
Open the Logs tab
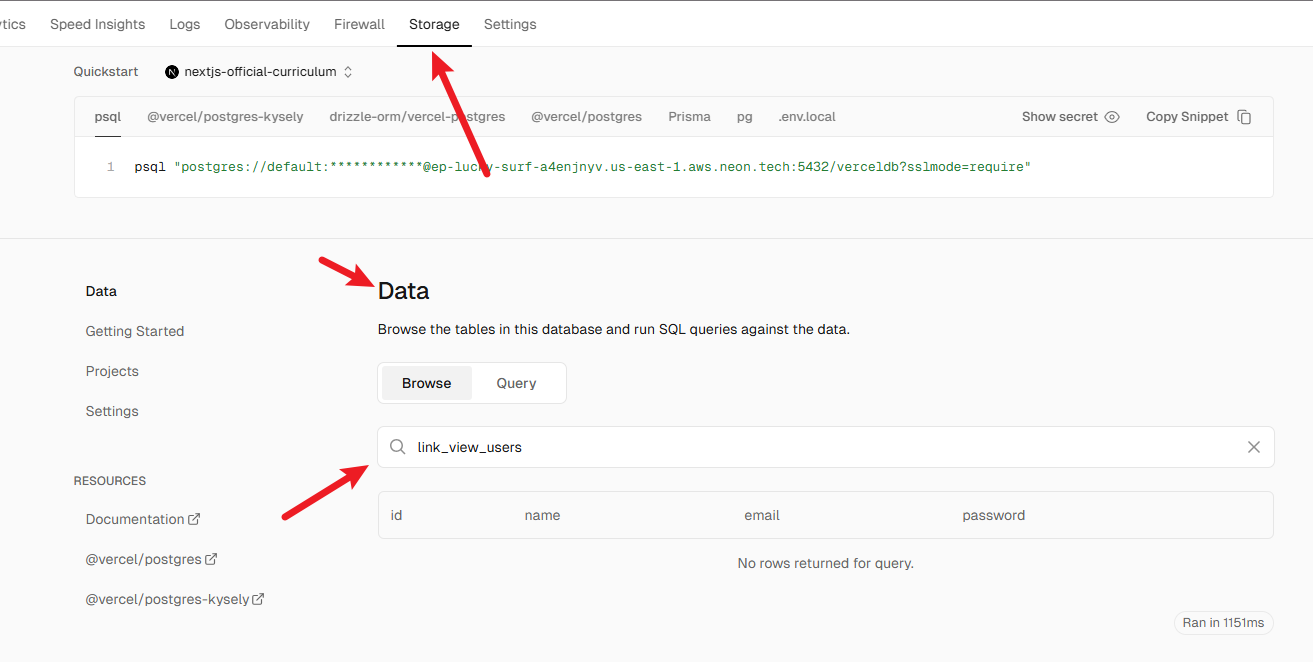coord(185,24)
